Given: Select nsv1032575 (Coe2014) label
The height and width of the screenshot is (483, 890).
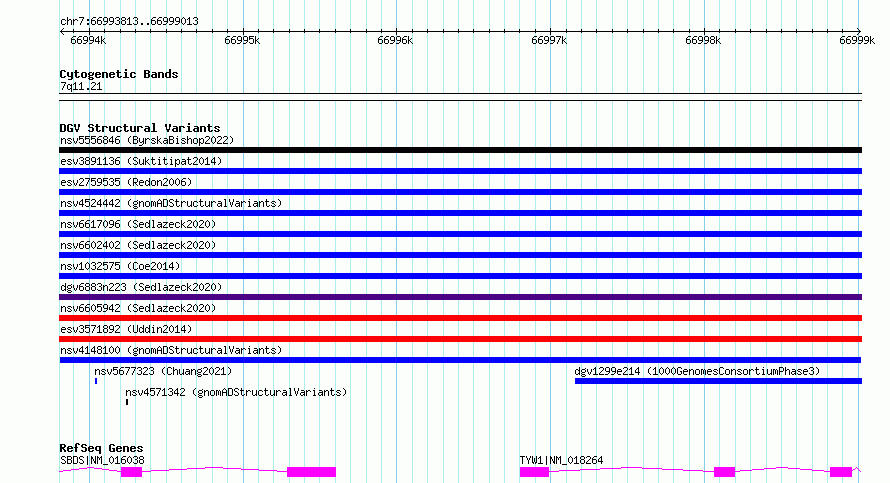Looking at the screenshot, I should (x=120, y=266).
